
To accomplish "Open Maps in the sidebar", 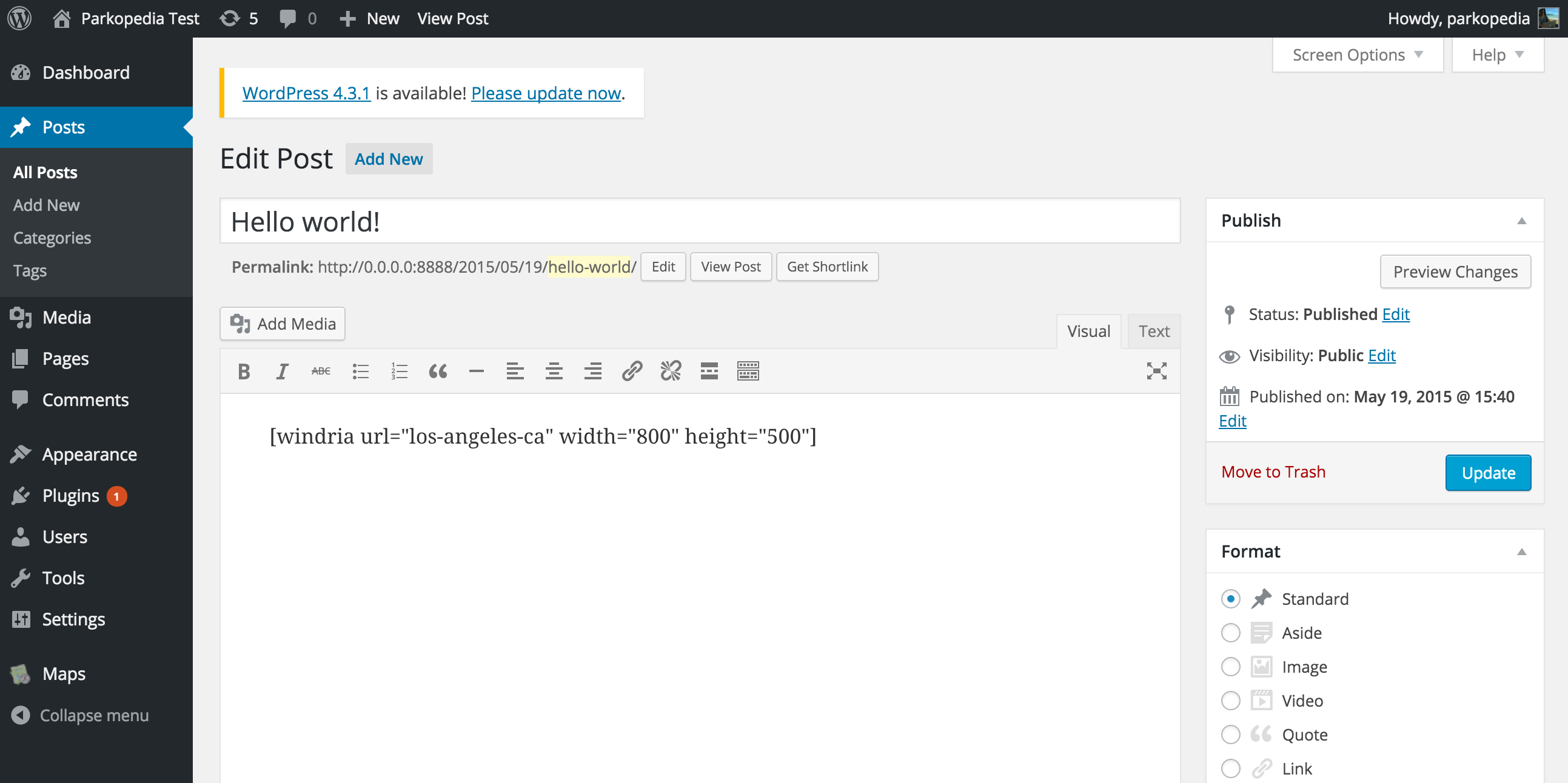I will (x=96, y=674).
